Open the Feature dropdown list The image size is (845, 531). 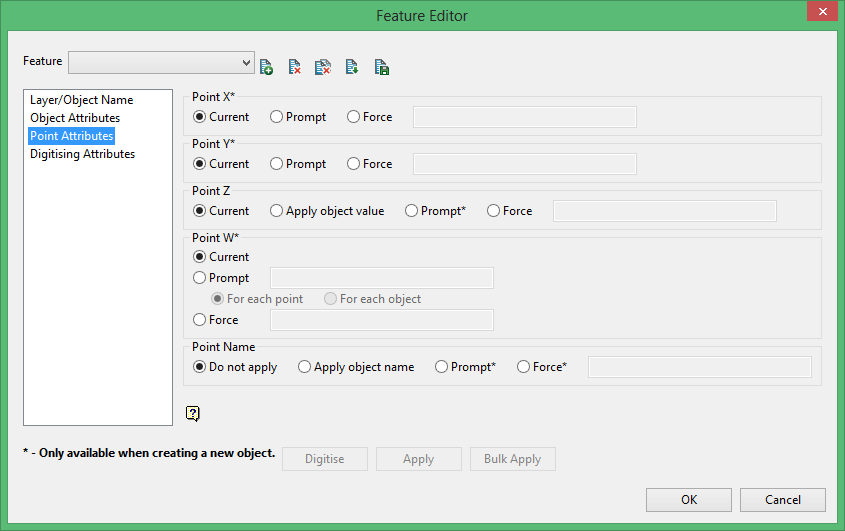pyautogui.click(x=161, y=63)
